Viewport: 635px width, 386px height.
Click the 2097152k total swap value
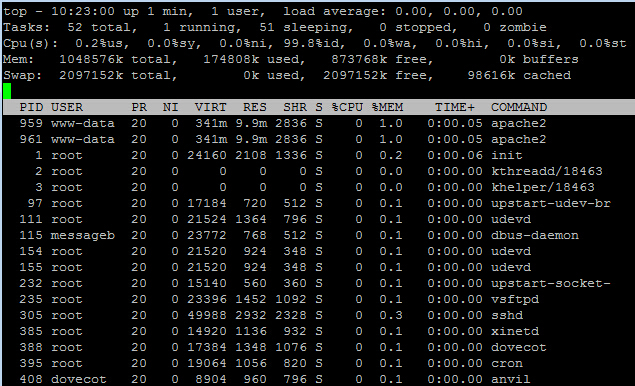(x=91, y=75)
